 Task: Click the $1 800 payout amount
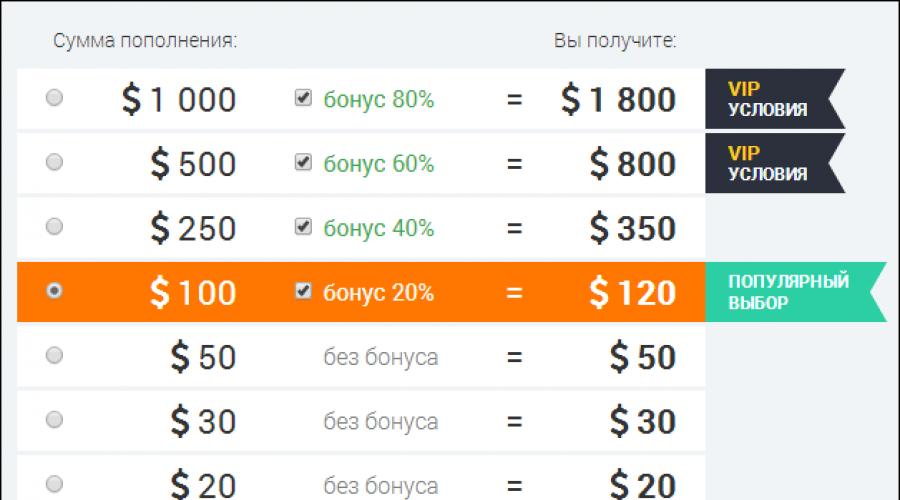coord(618,100)
